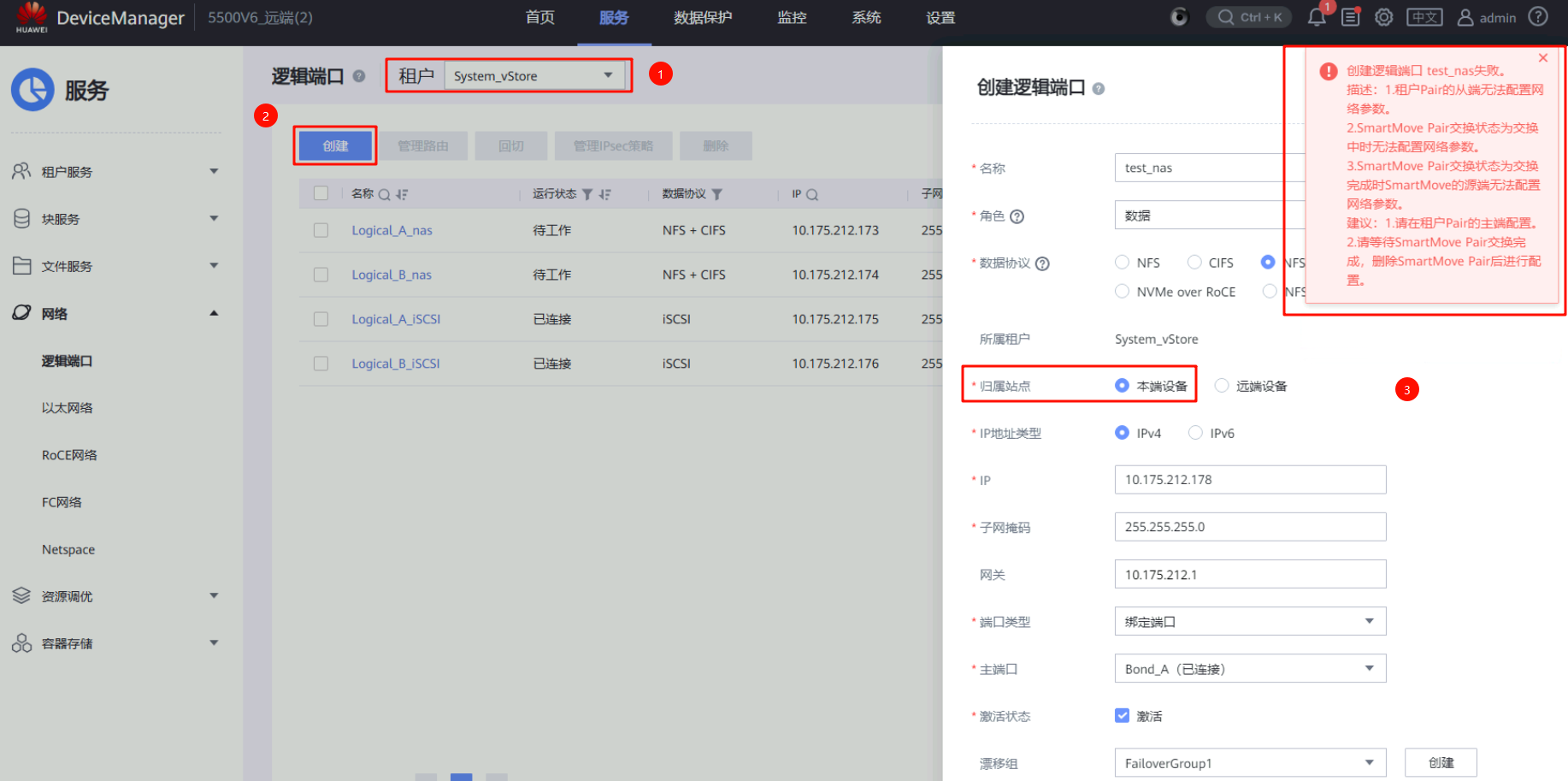Expand the 文件服务 sidebar section
Image resolution: width=1568 pixels, height=781 pixels.
(115, 266)
